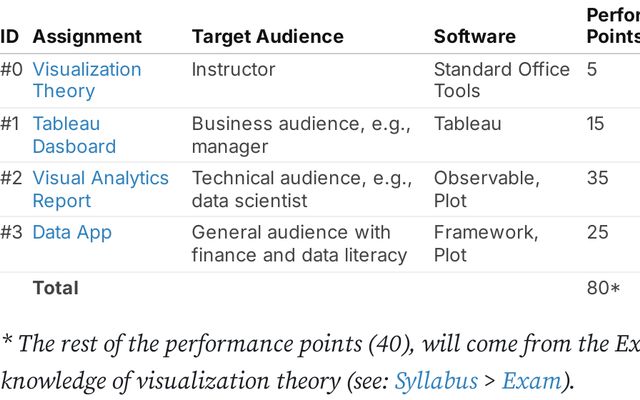The height and width of the screenshot is (400, 640).
Task: Open the Visual Analytics Report link
Action: pos(100,189)
